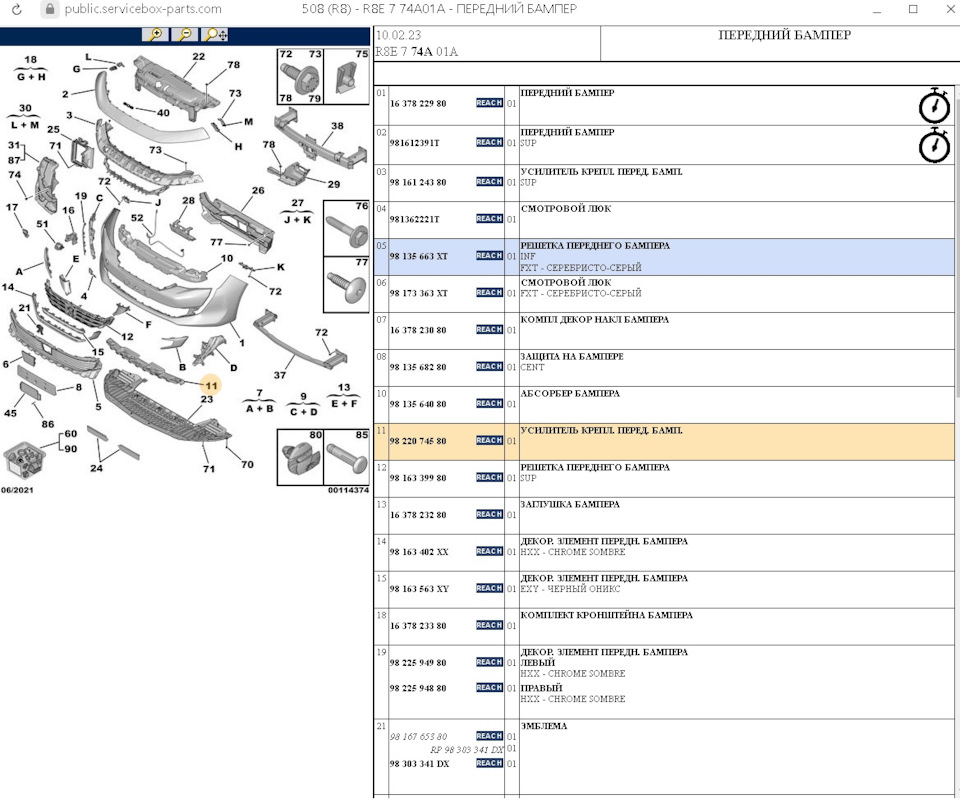The width and height of the screenshot is (960, 804).
Task: Click the stopwatch icon in row 01
Action: point(933,104)
